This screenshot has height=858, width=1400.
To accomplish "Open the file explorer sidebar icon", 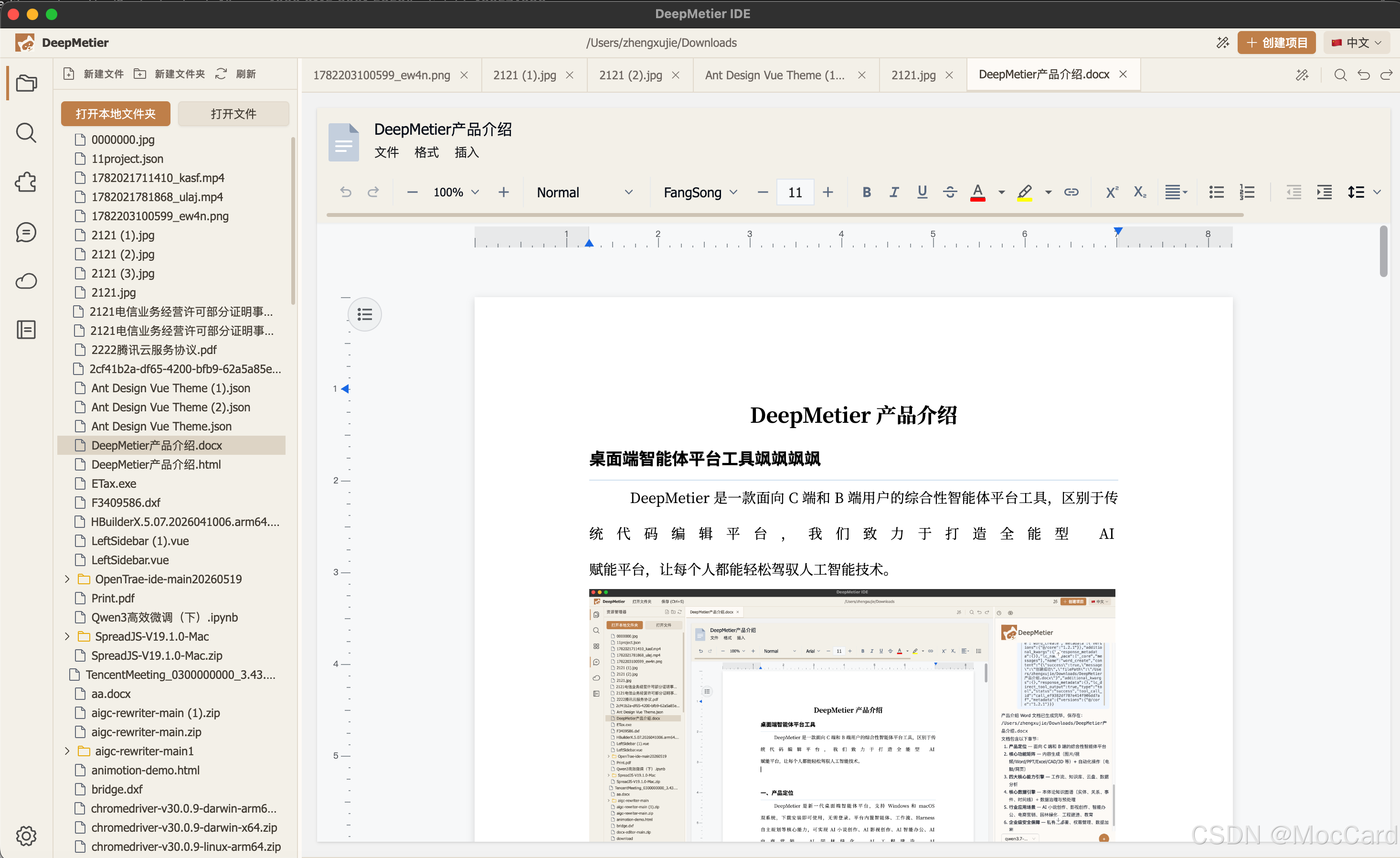I will click(x=26, y=84).
